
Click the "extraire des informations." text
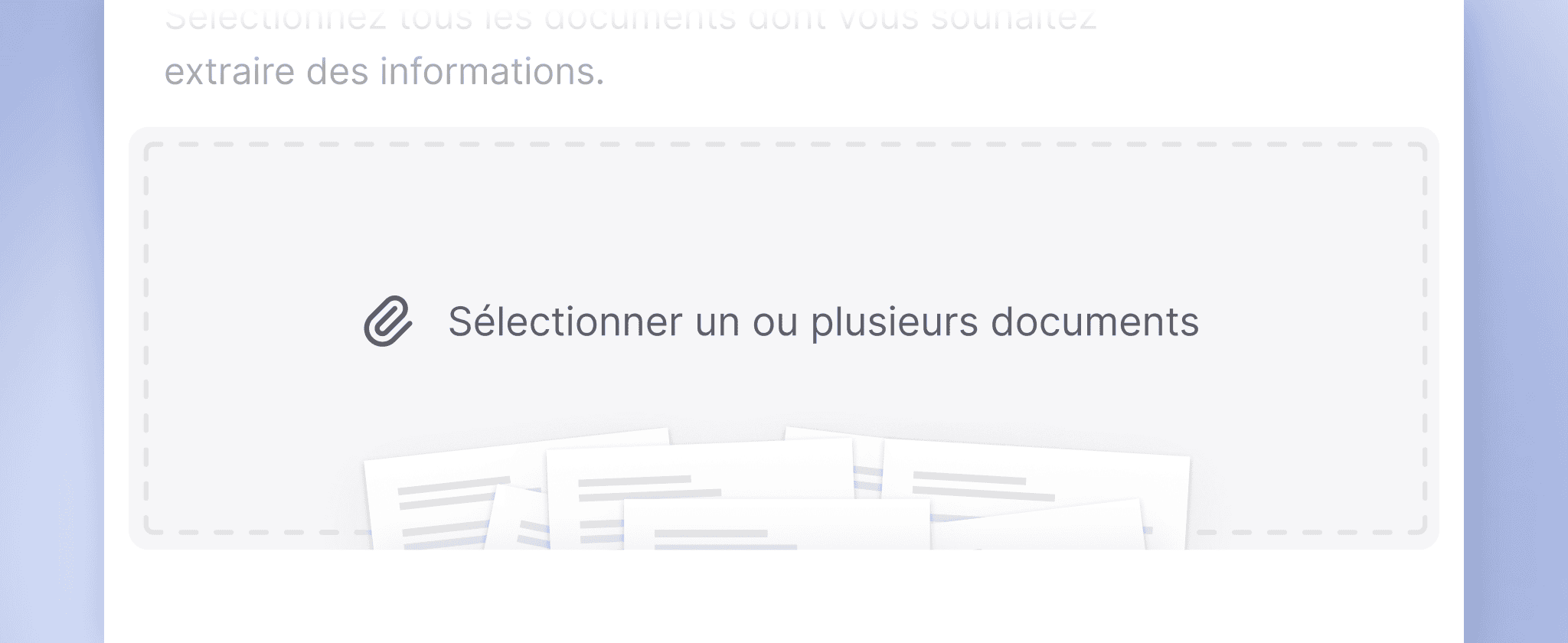coord(384,72)
